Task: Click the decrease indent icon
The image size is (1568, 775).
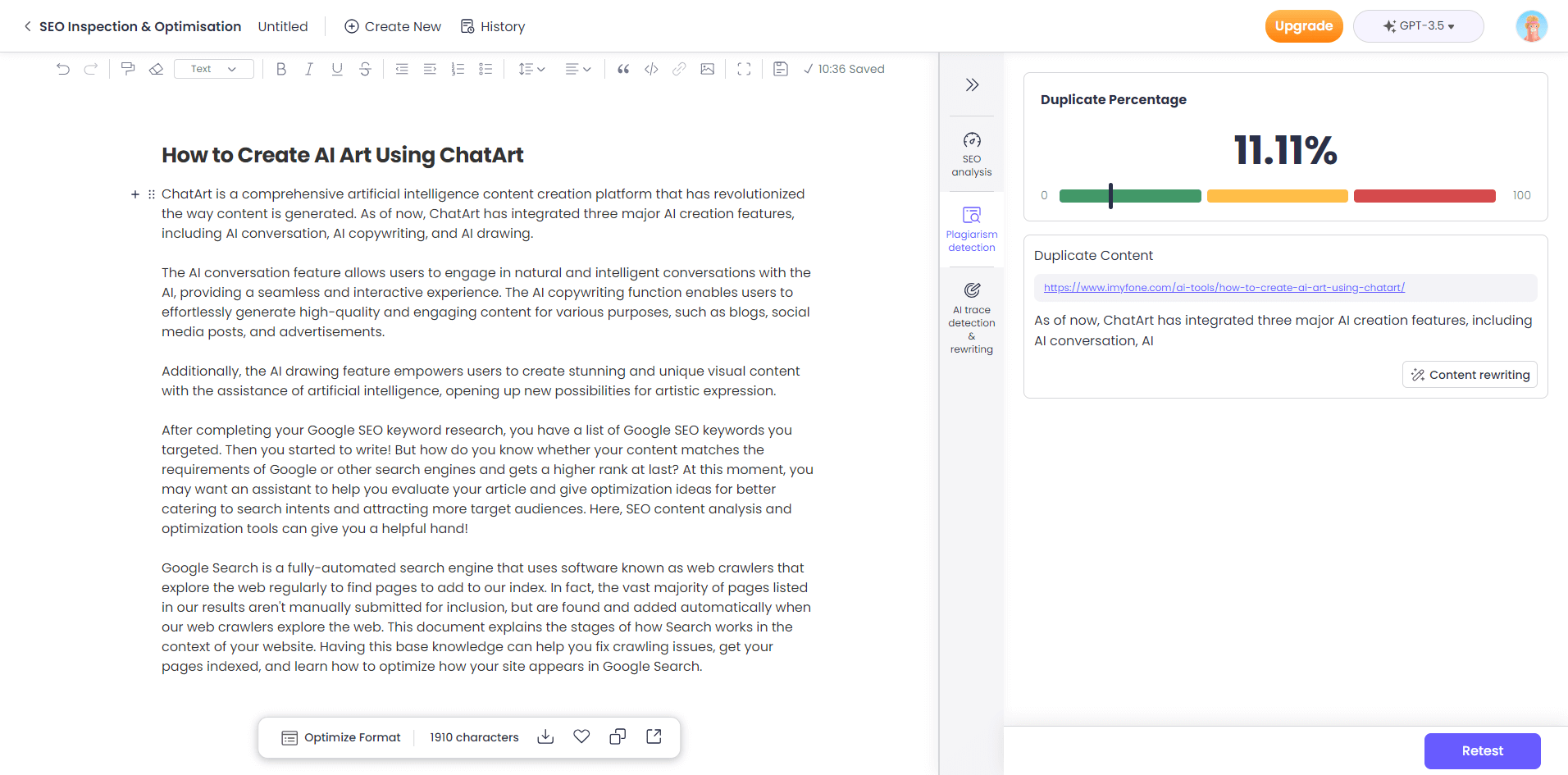Action: point(402,69)
